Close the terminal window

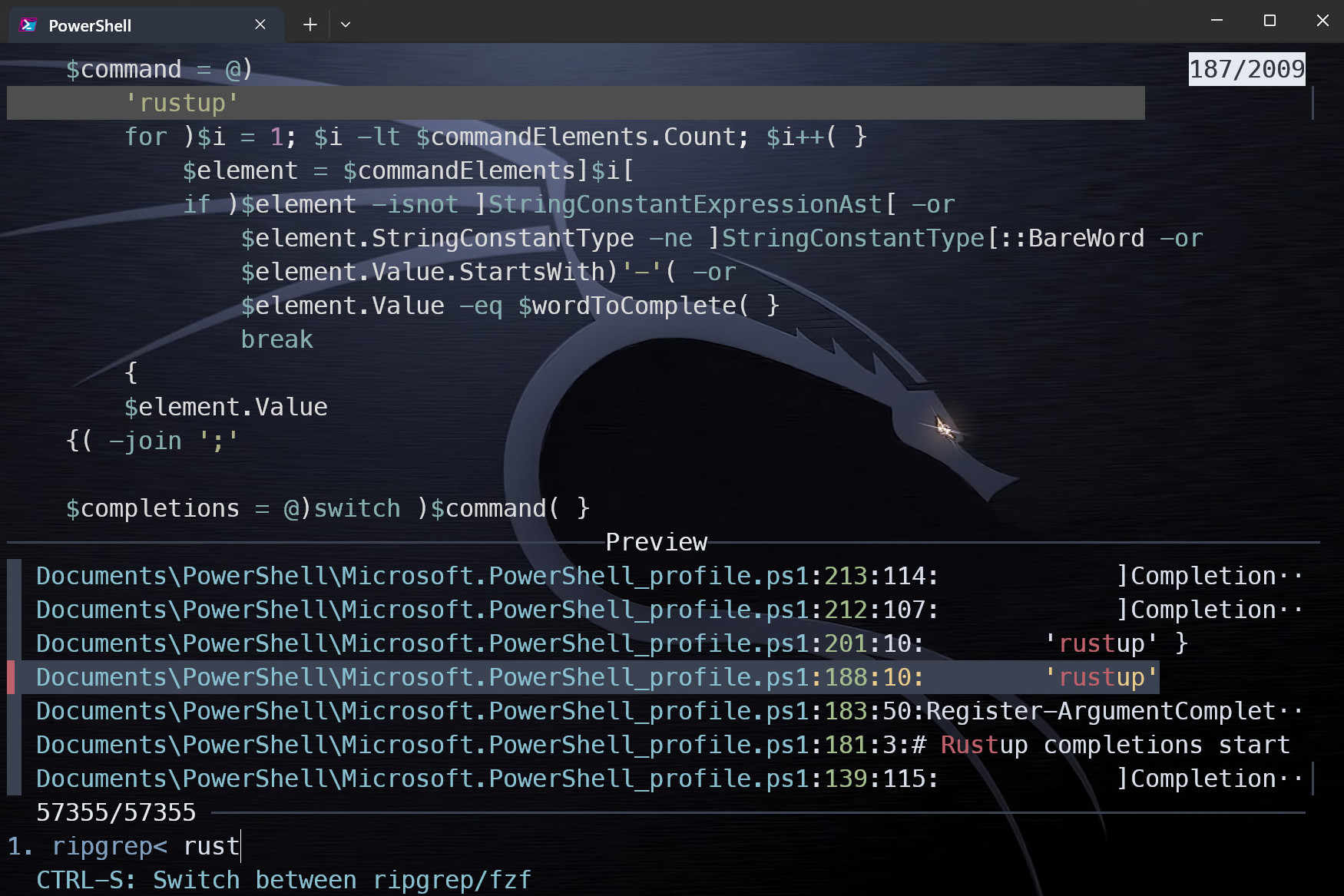point(1322,21)
